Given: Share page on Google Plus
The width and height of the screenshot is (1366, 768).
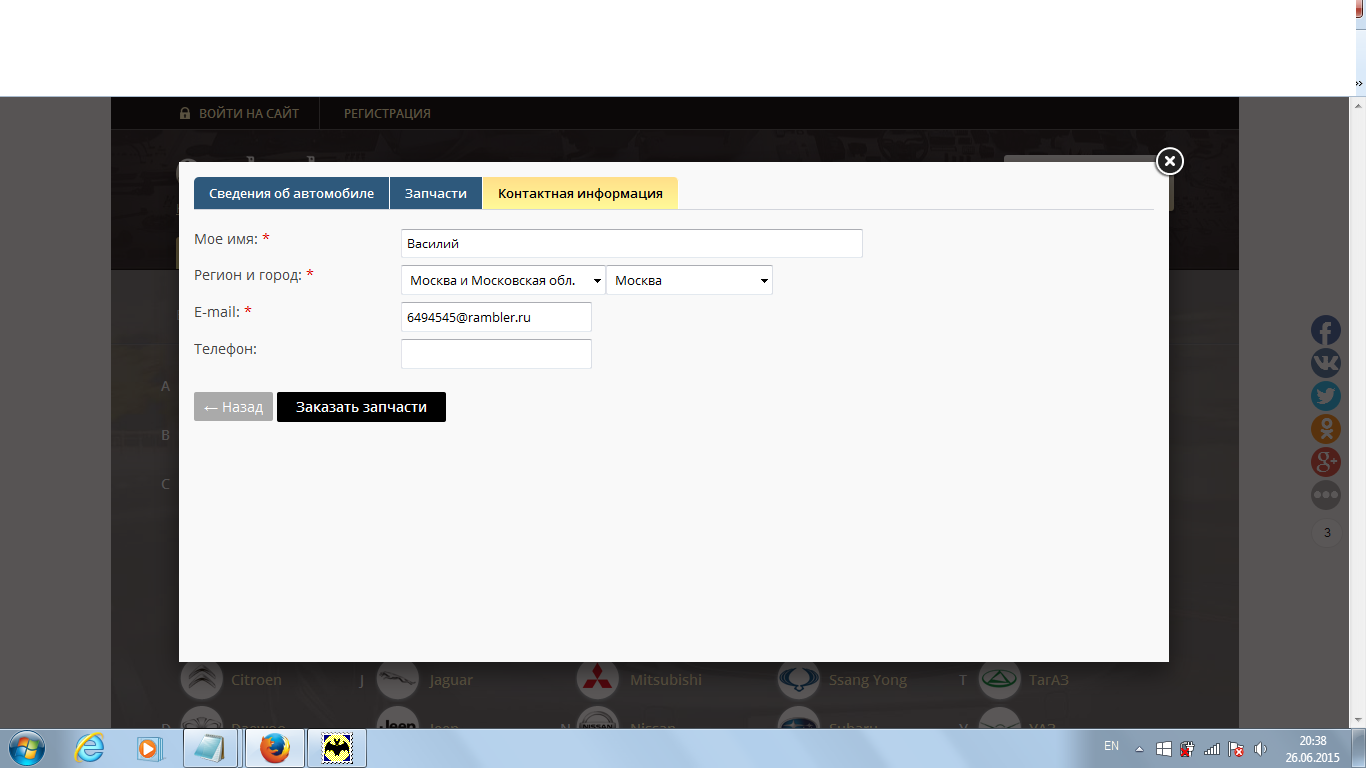Looking at the screenshot, I should [x=1326, y=462].
